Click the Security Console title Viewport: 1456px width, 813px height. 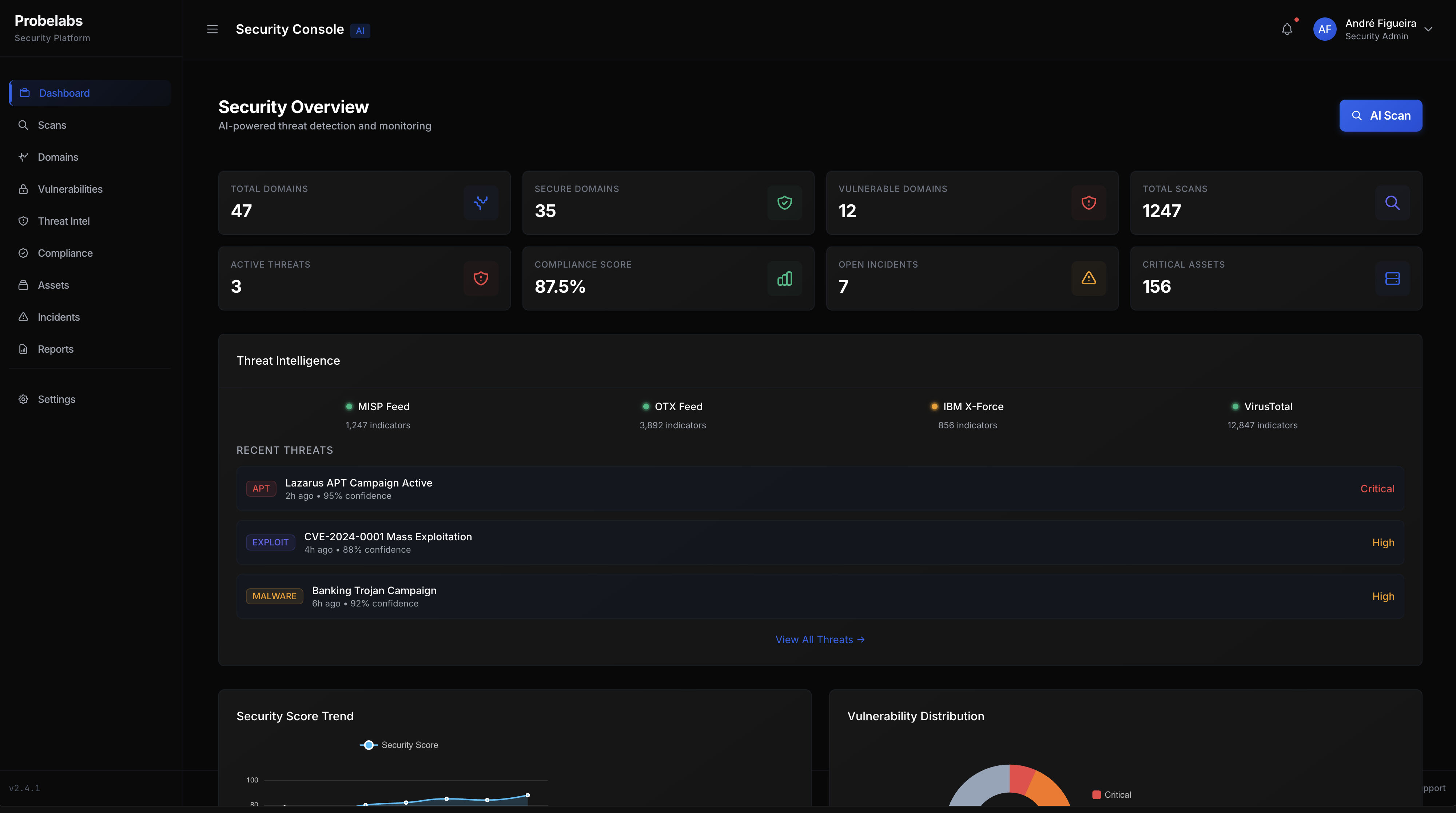[x=289, y=29]
